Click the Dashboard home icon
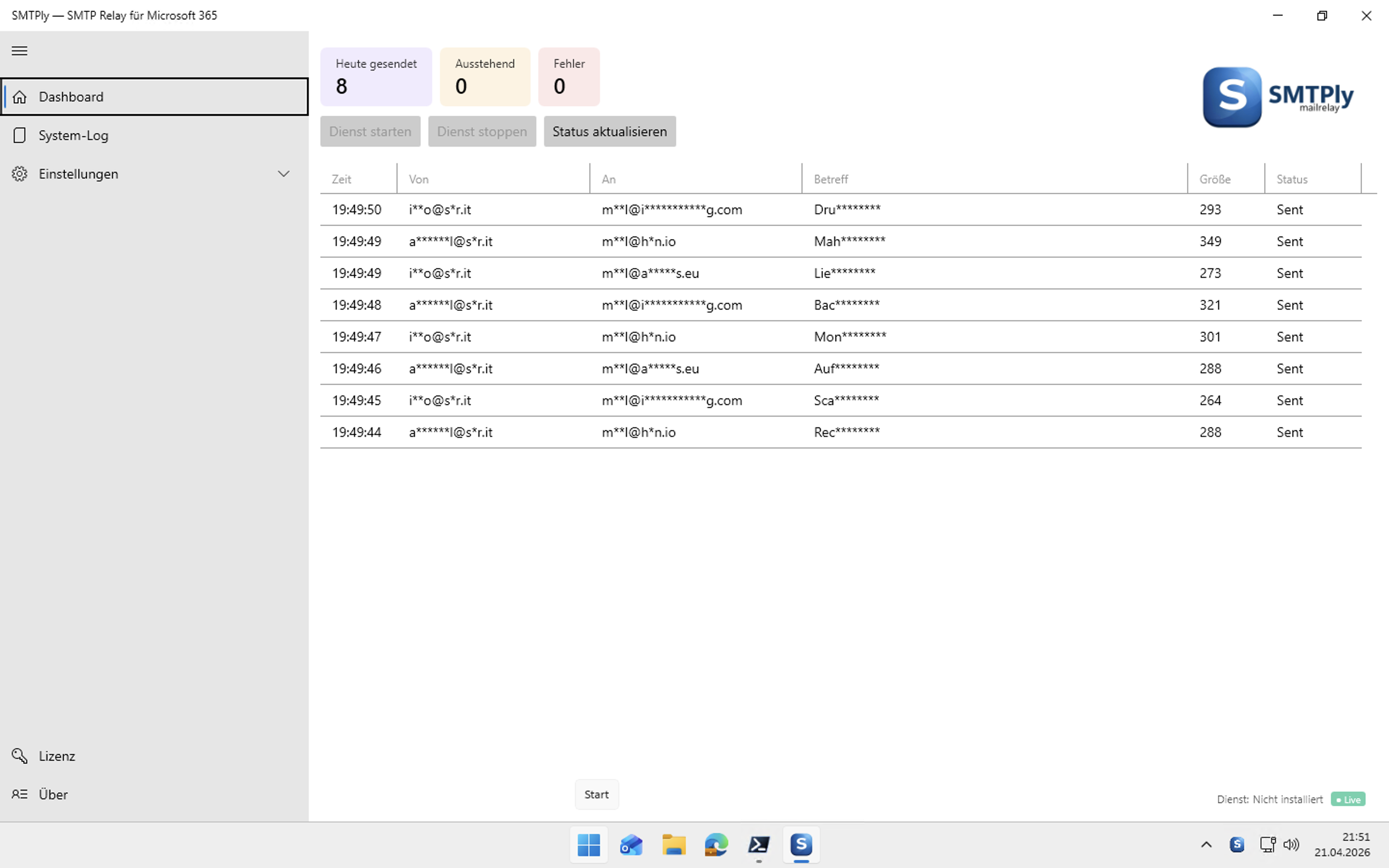 [19, 96]
